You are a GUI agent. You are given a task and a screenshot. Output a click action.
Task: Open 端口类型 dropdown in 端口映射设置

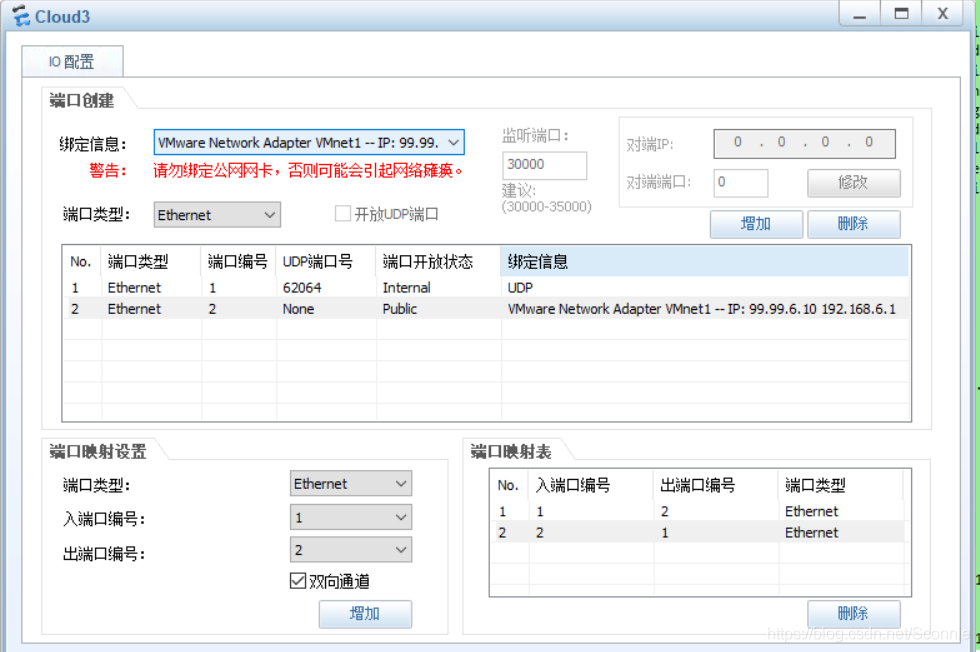351,484
